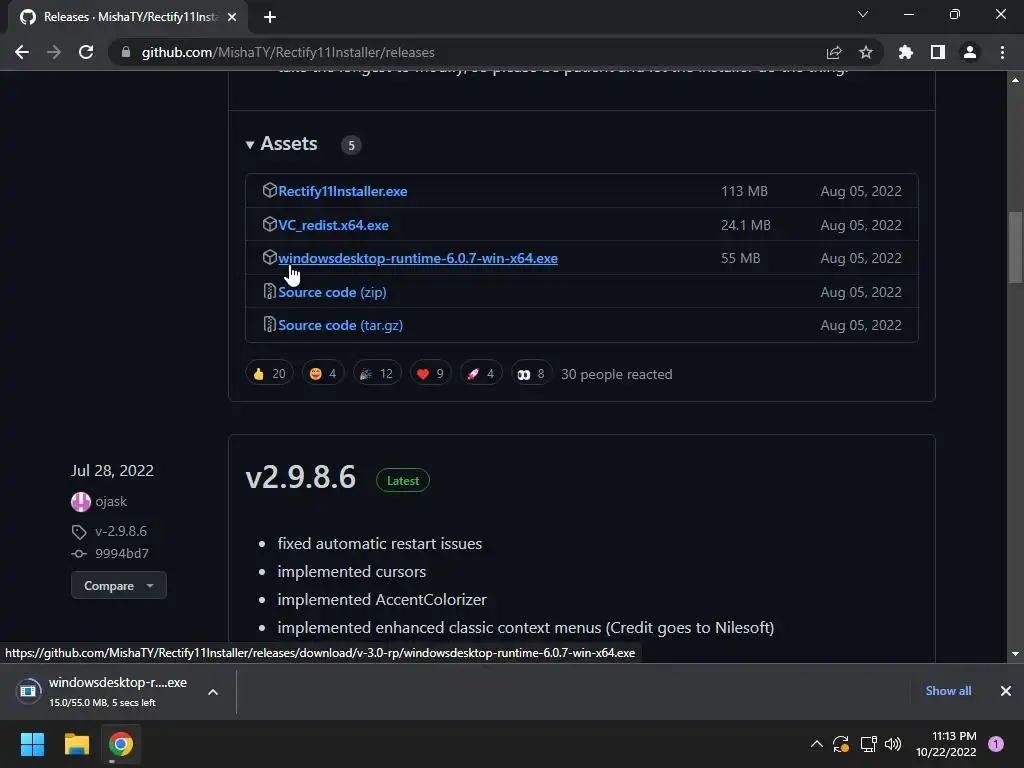Viewport: 1024px width, 768px height.
Task: Open Chrome's three-dot menu
Action: point(1002,52)
